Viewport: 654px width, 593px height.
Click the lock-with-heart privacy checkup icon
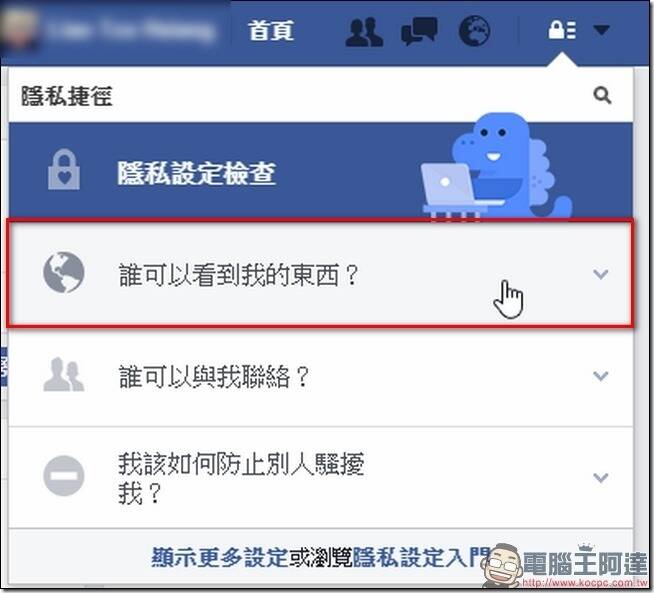(x=64, y=170)
